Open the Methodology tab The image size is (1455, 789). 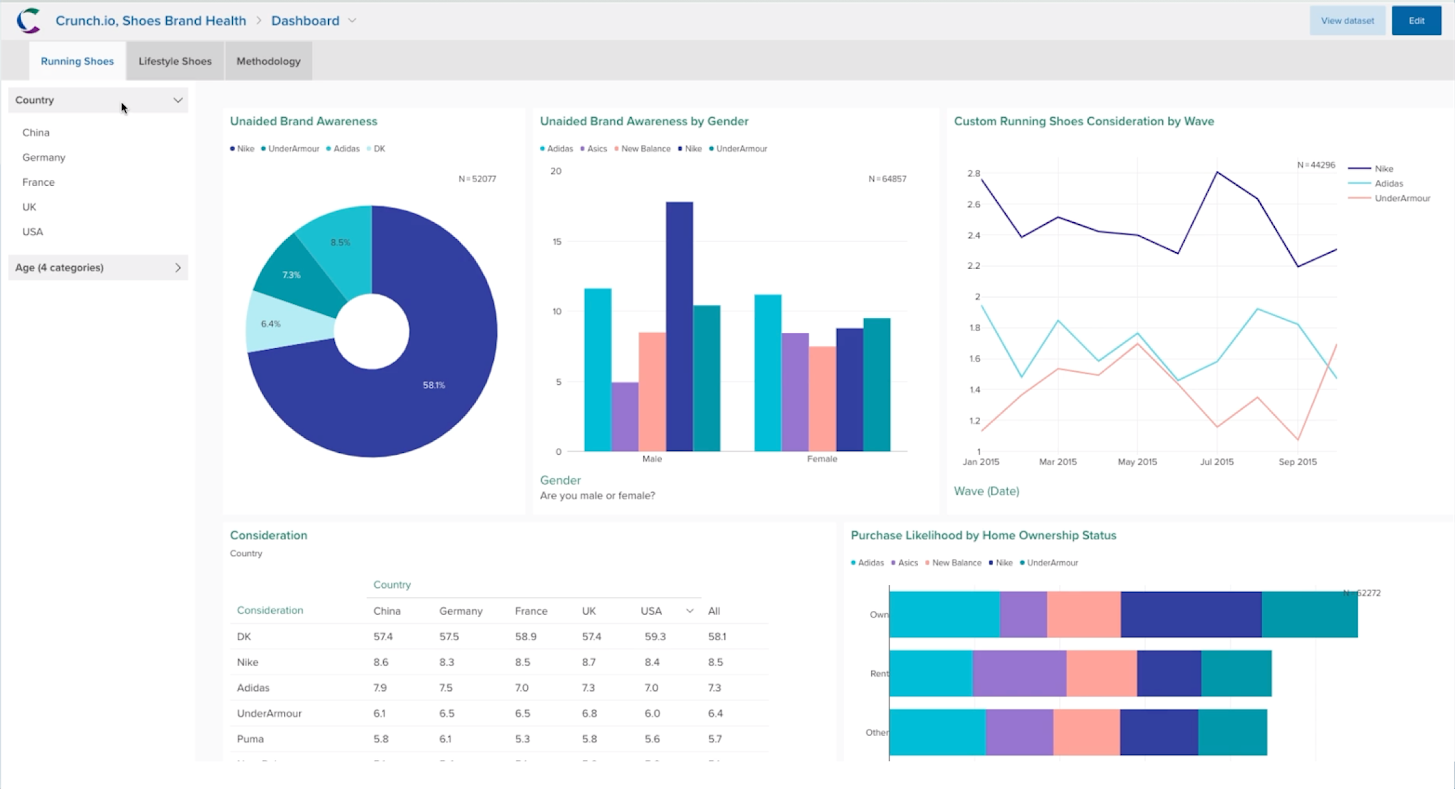coord(268,61)
